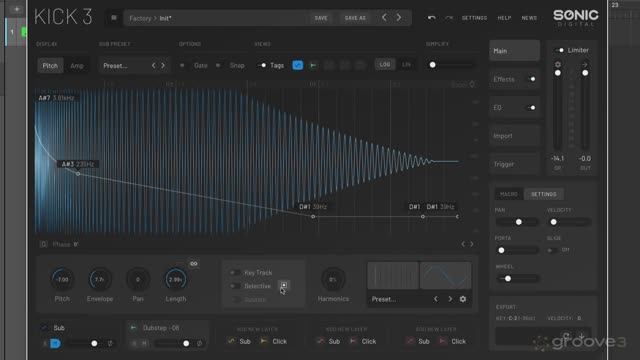Viewport: 640px width, 360px height.
Task: Open the Main section
Action: click(514, 51)
